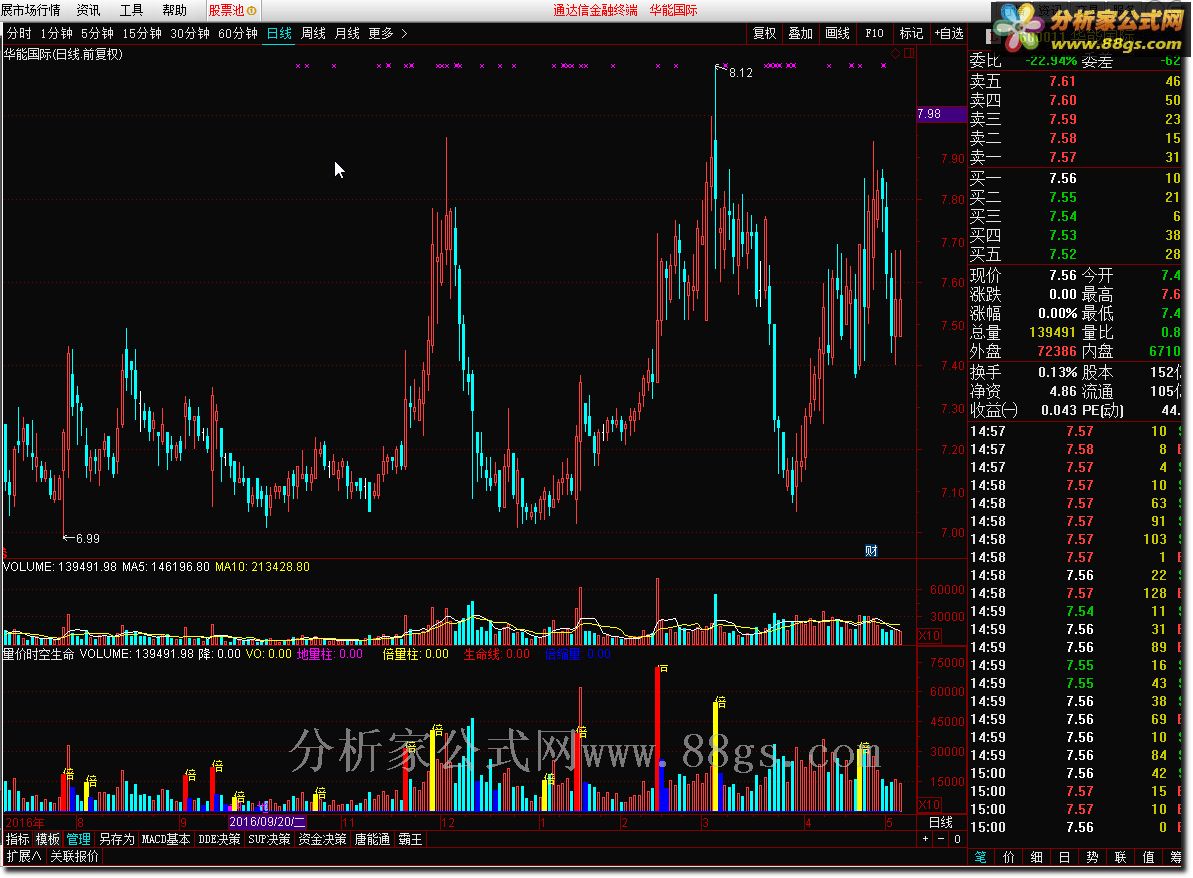1193x878 pixels.
Task: Apply the 唐能通 indicator
Action: point(372,839)
